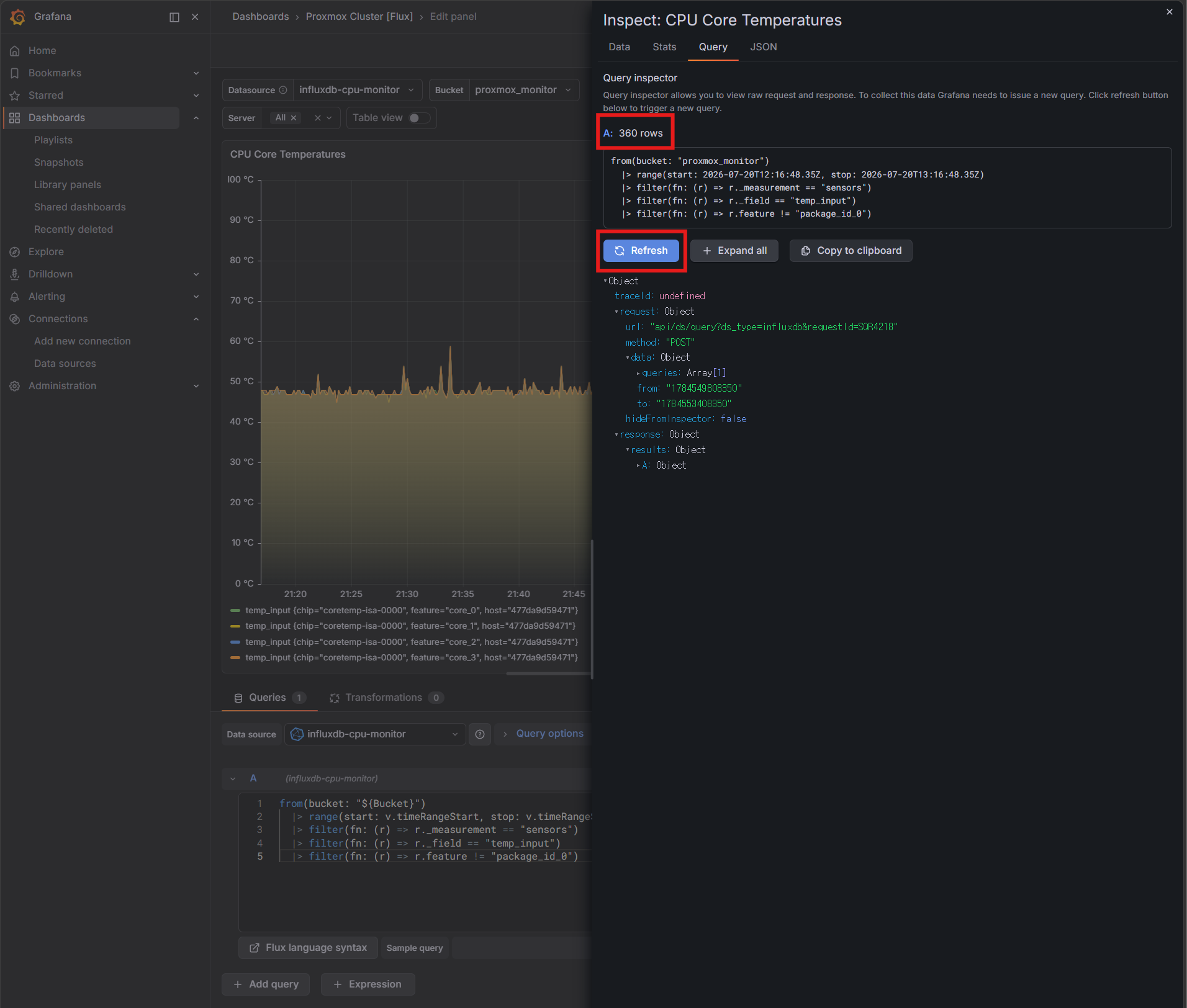Close the Inspect drawer
The width and height of the screenshot is (1187, 1008).
[x=1170, y=12]
